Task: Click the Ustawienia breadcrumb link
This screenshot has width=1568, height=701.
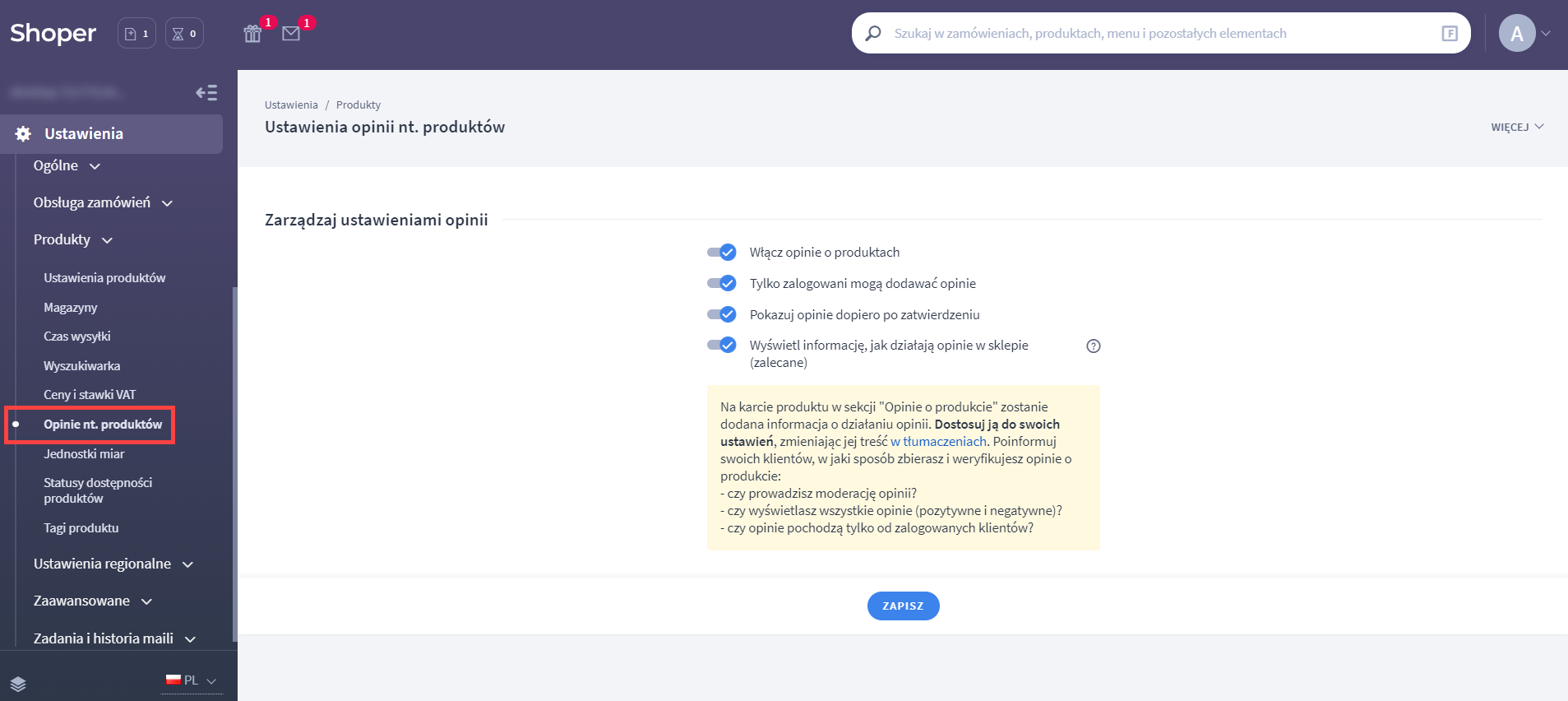Action: (291, 105)
